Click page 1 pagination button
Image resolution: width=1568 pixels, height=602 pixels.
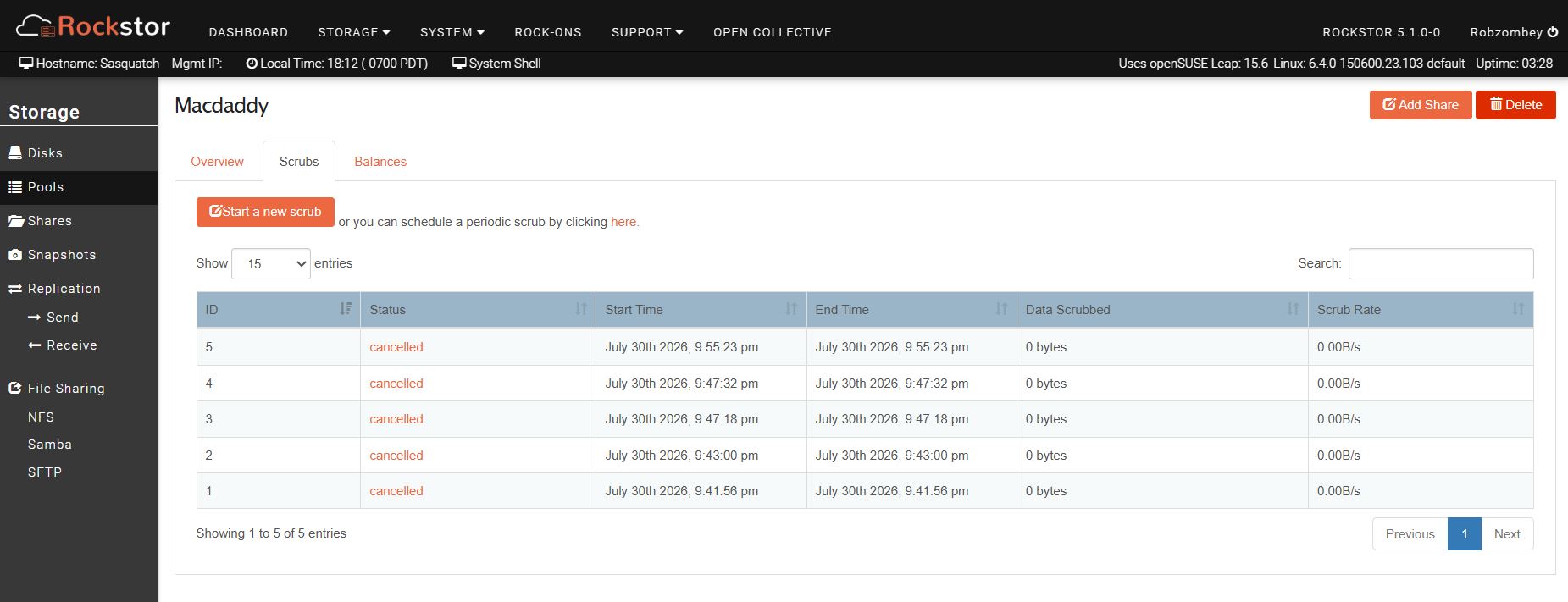(x=1465, y=534)
